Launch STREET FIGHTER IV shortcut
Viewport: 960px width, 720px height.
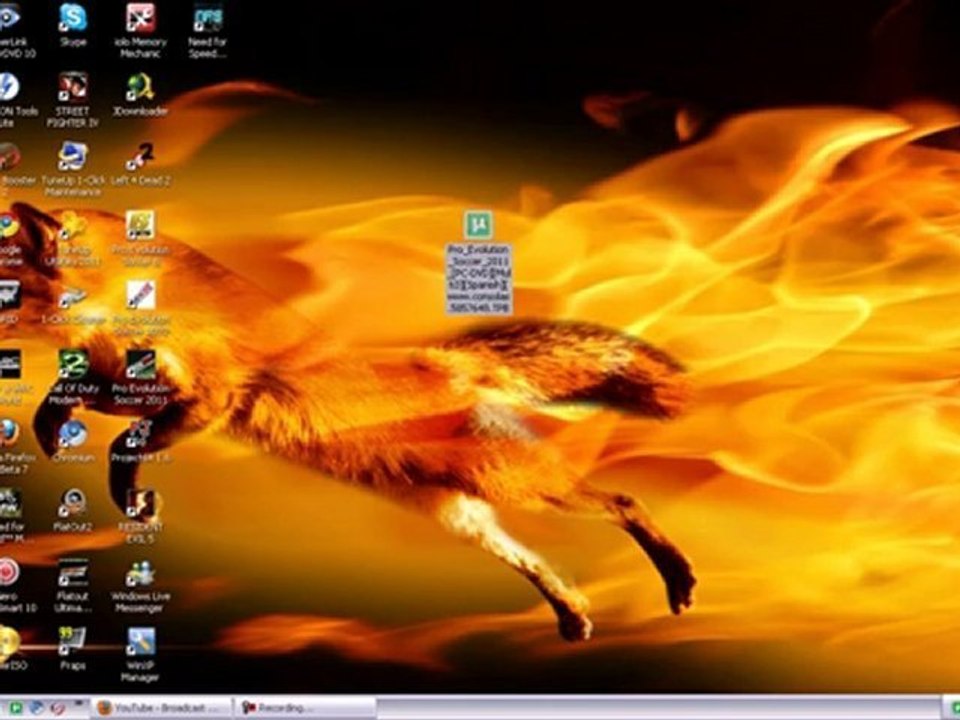pos(73,100)
